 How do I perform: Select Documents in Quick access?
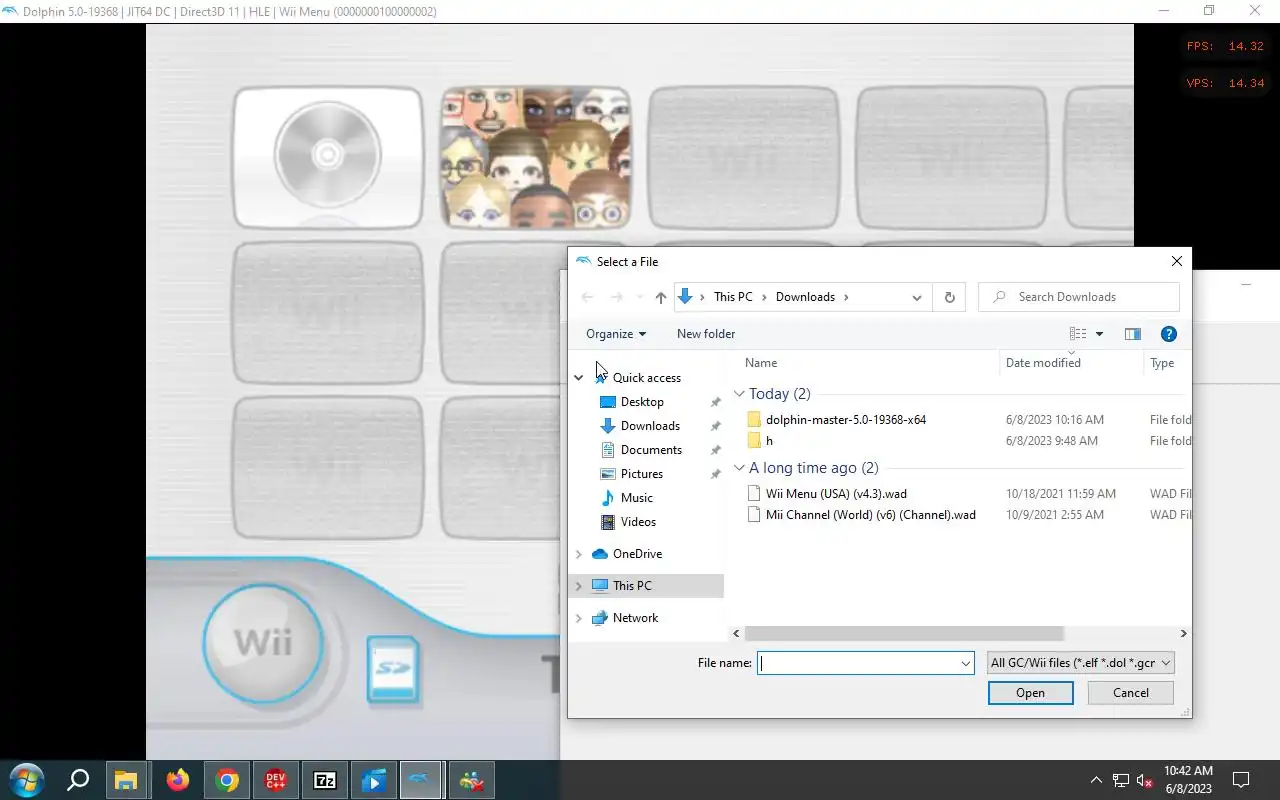click(651, 450)
